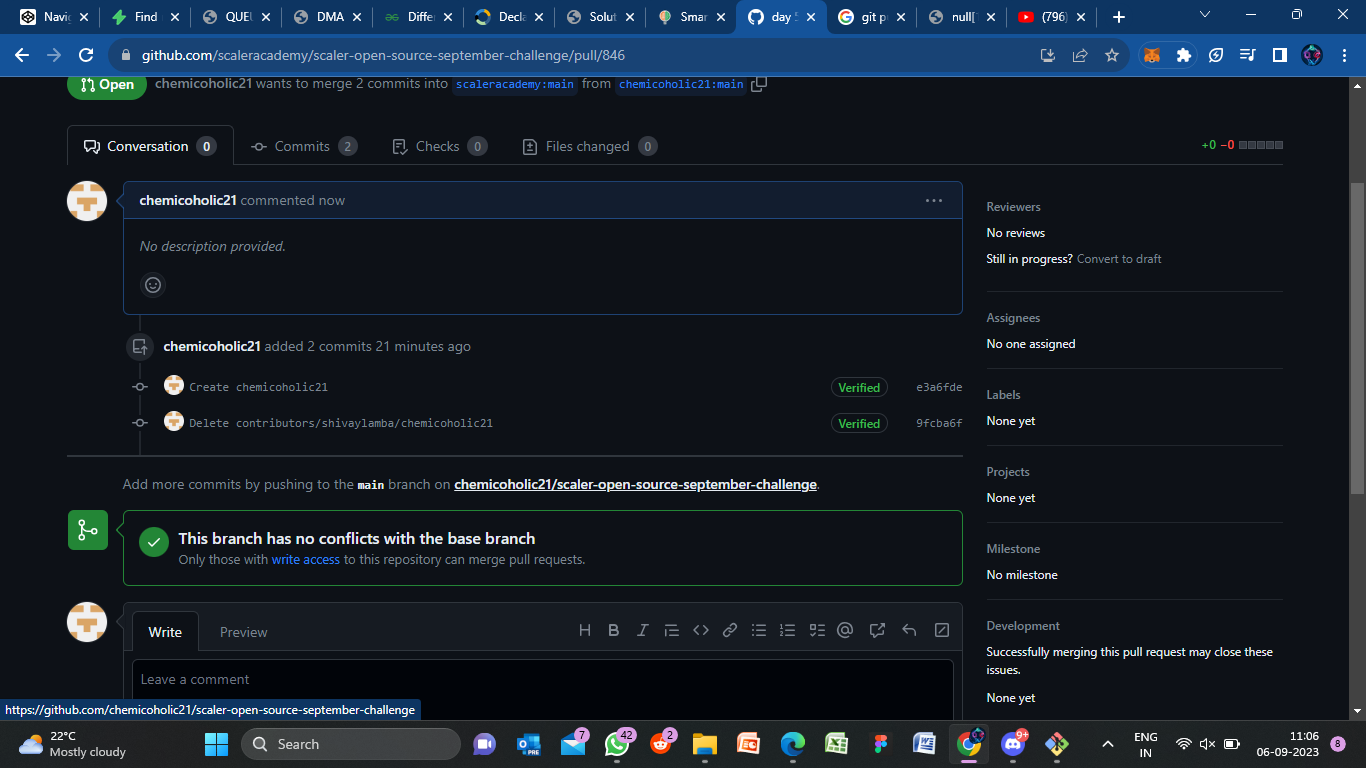Insert a link using the link icon

click(729, 629)
